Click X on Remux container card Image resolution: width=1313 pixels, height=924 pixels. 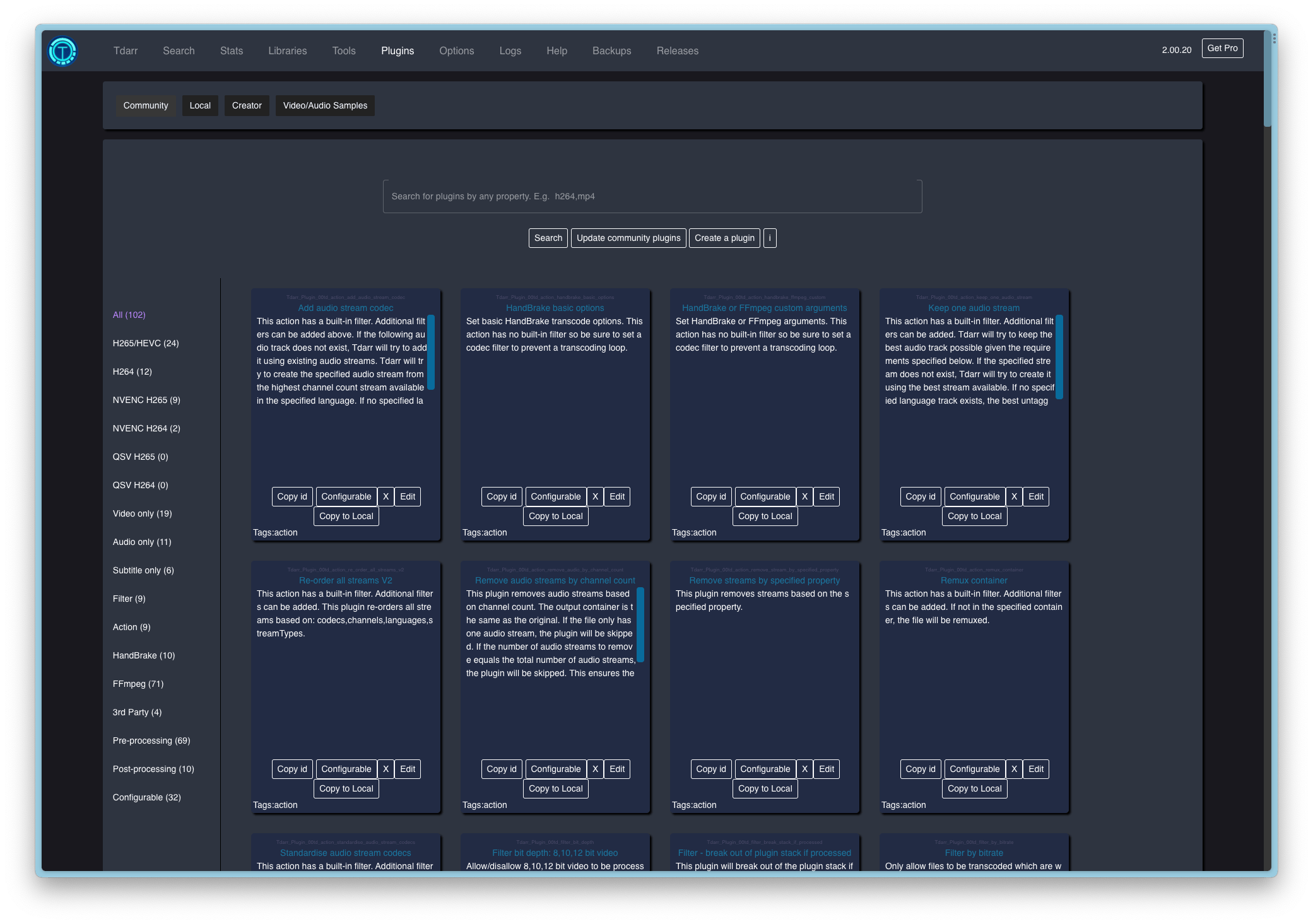tap(1014, 769)
